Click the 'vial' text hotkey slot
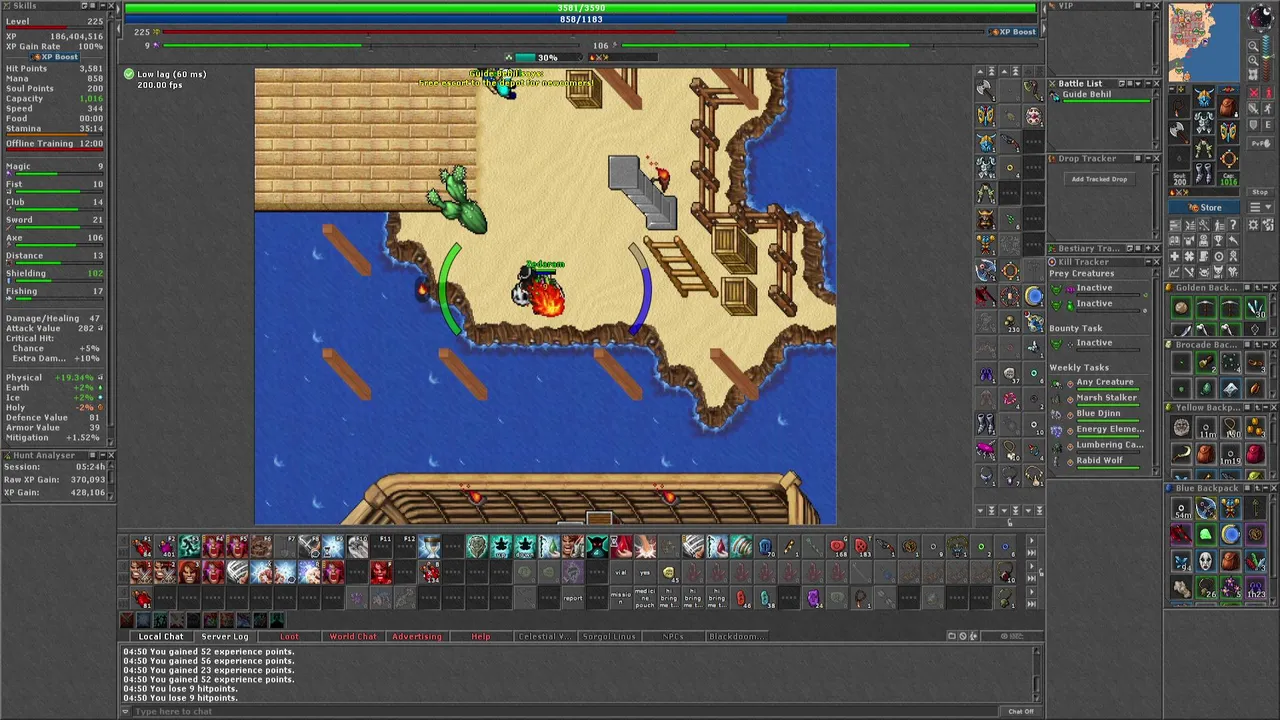 (622, 573)
